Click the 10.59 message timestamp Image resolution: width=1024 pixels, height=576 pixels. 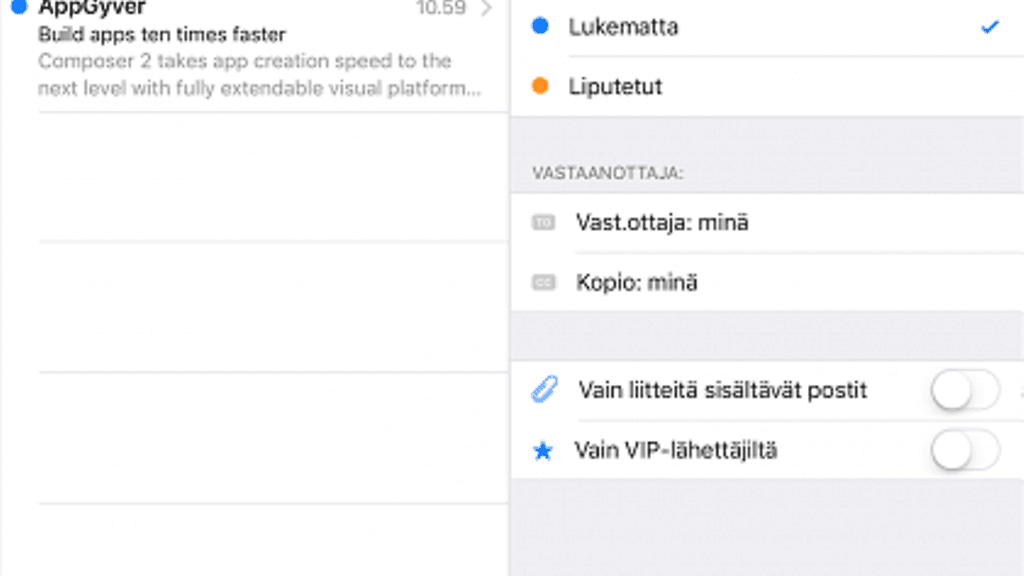coord(441,9)
